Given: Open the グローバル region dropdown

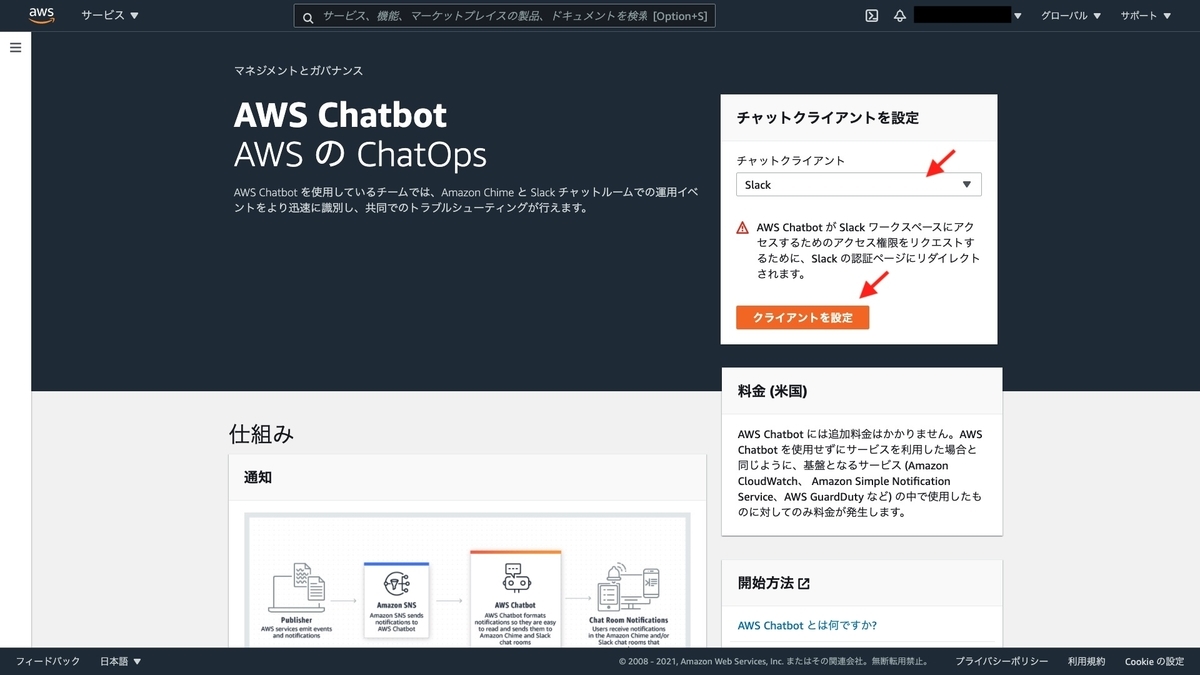Looking at the screenshot, I should [1071, 16].
